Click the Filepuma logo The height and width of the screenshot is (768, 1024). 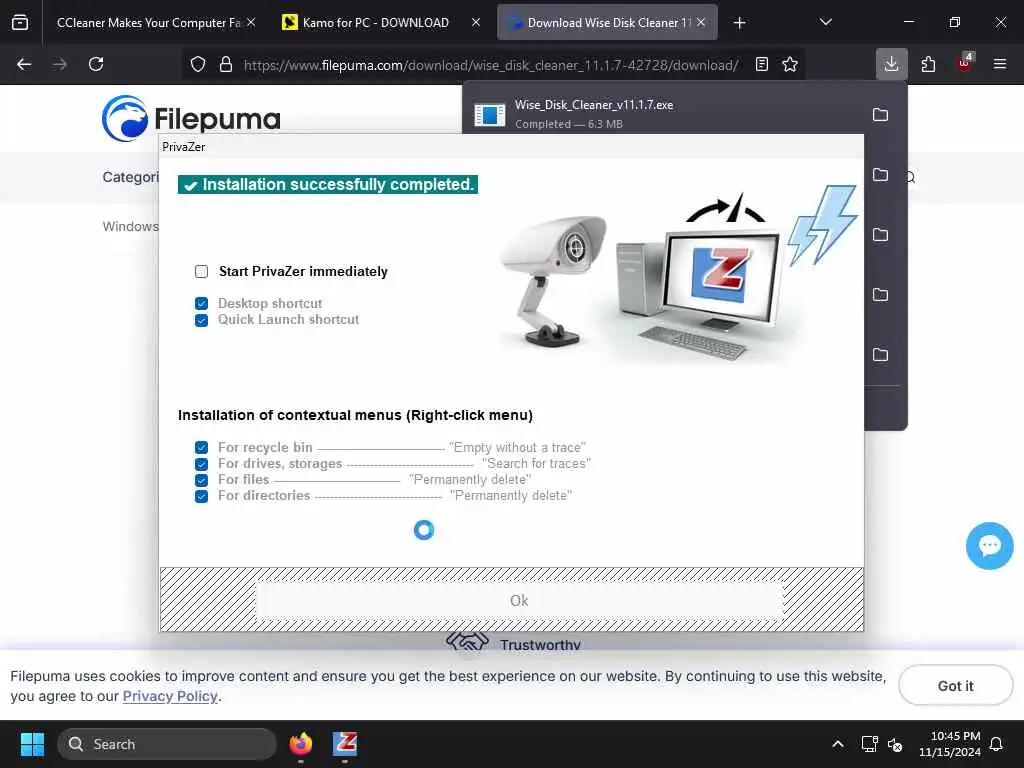point(191,119)
